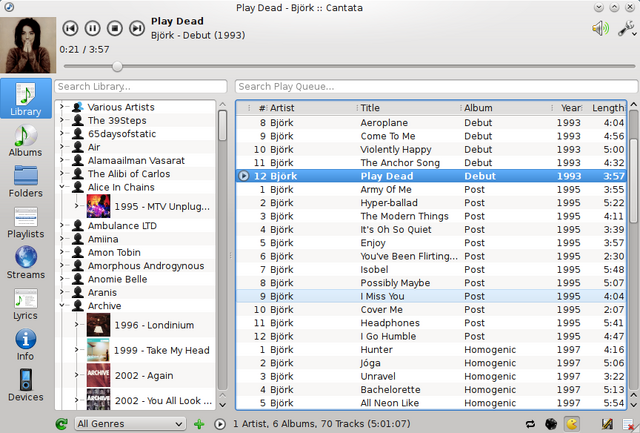This screenshot has height=433, width=640.
Task: Sort queue by Album column
Action: [x=507, y=108]
